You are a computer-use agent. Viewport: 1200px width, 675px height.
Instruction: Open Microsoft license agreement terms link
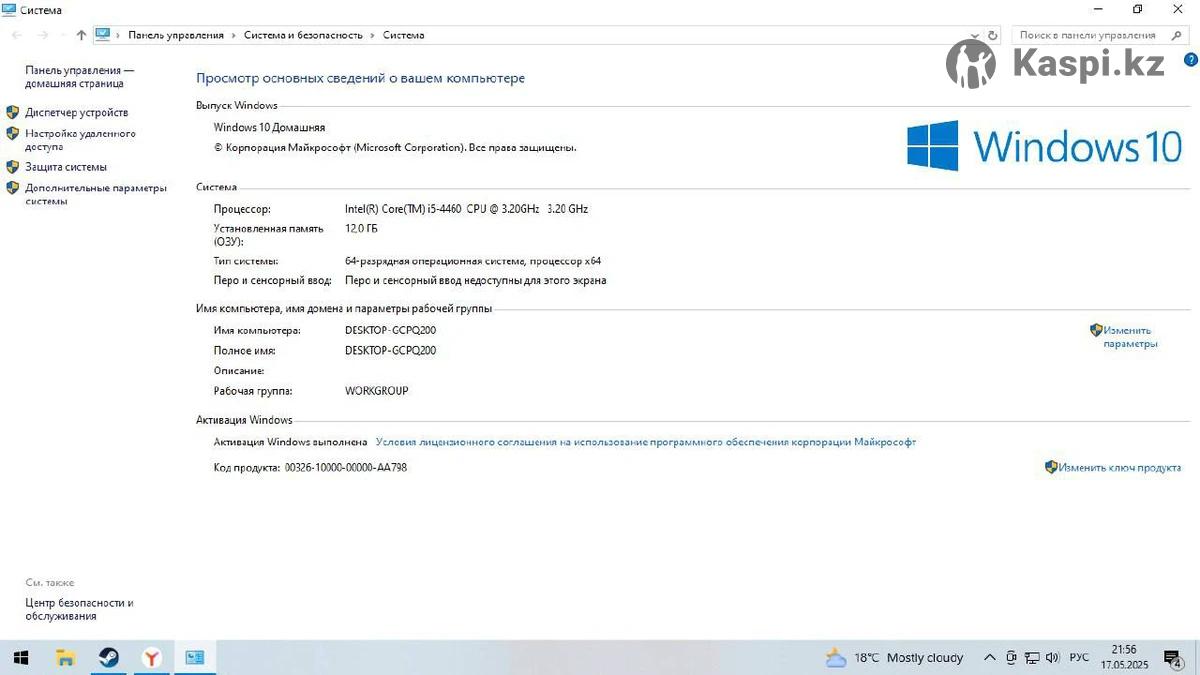pyautogui.click(x=646, y=442)
